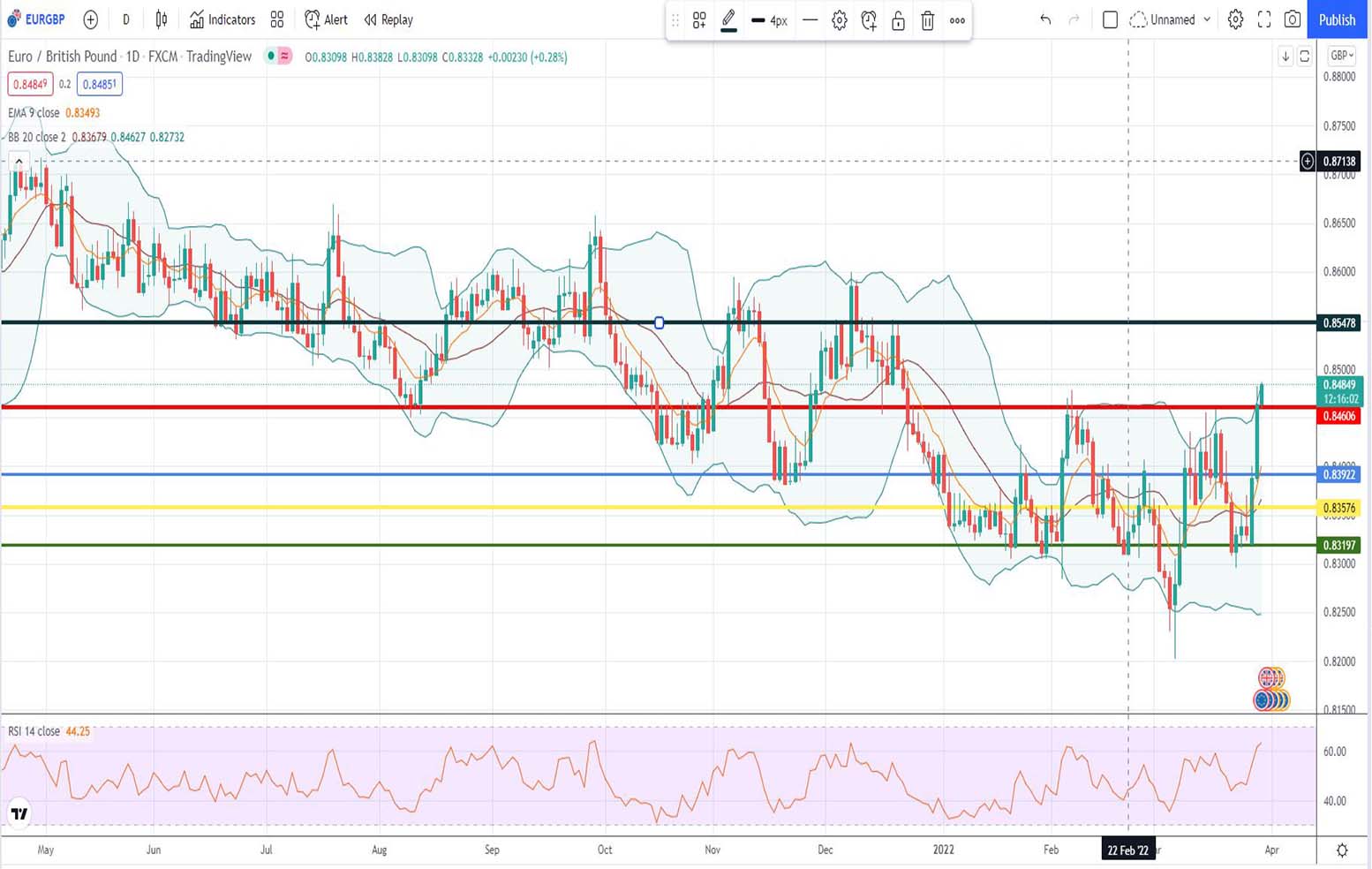Start bar Replay mode
Image resolution: width=1372 pixels, height=869 pixels.
(388, 19)
